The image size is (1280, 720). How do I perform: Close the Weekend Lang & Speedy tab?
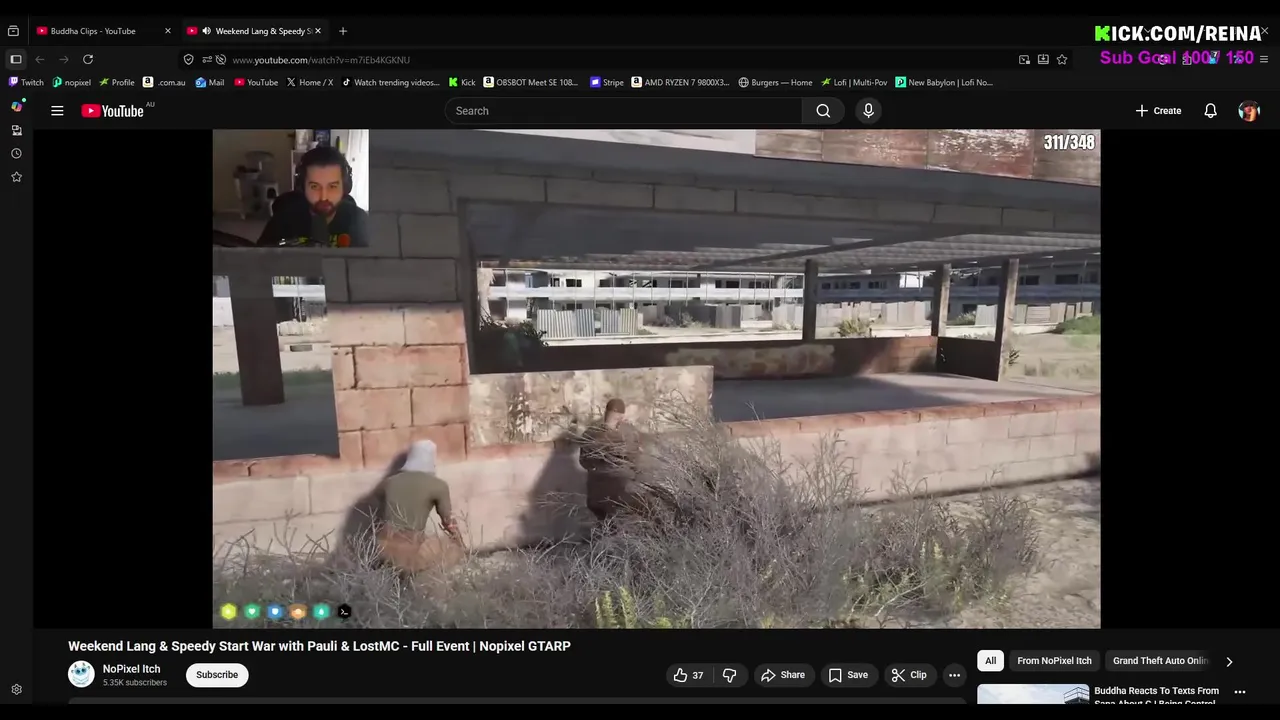click(x=318, y=31)
